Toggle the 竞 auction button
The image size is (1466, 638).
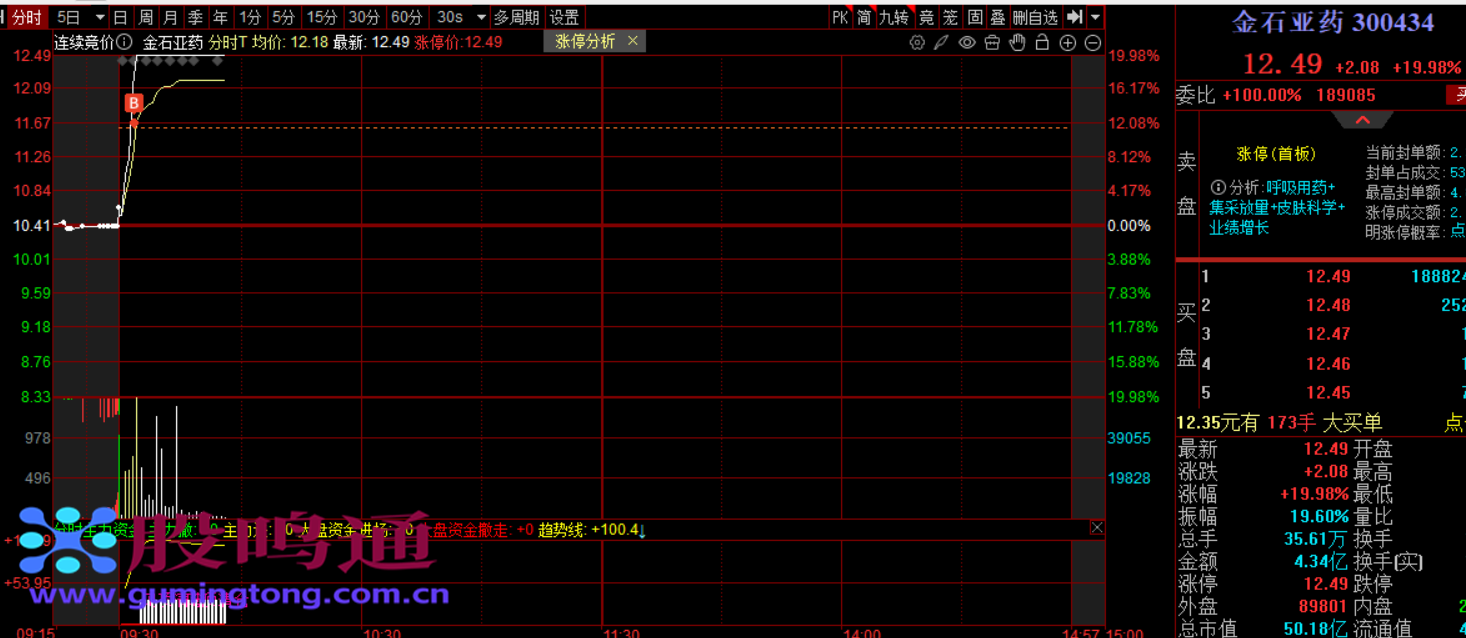point(926,17)
